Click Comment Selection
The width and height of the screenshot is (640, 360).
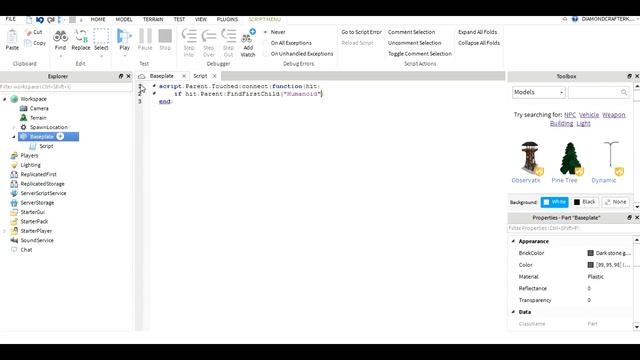[x=411, y=32]
